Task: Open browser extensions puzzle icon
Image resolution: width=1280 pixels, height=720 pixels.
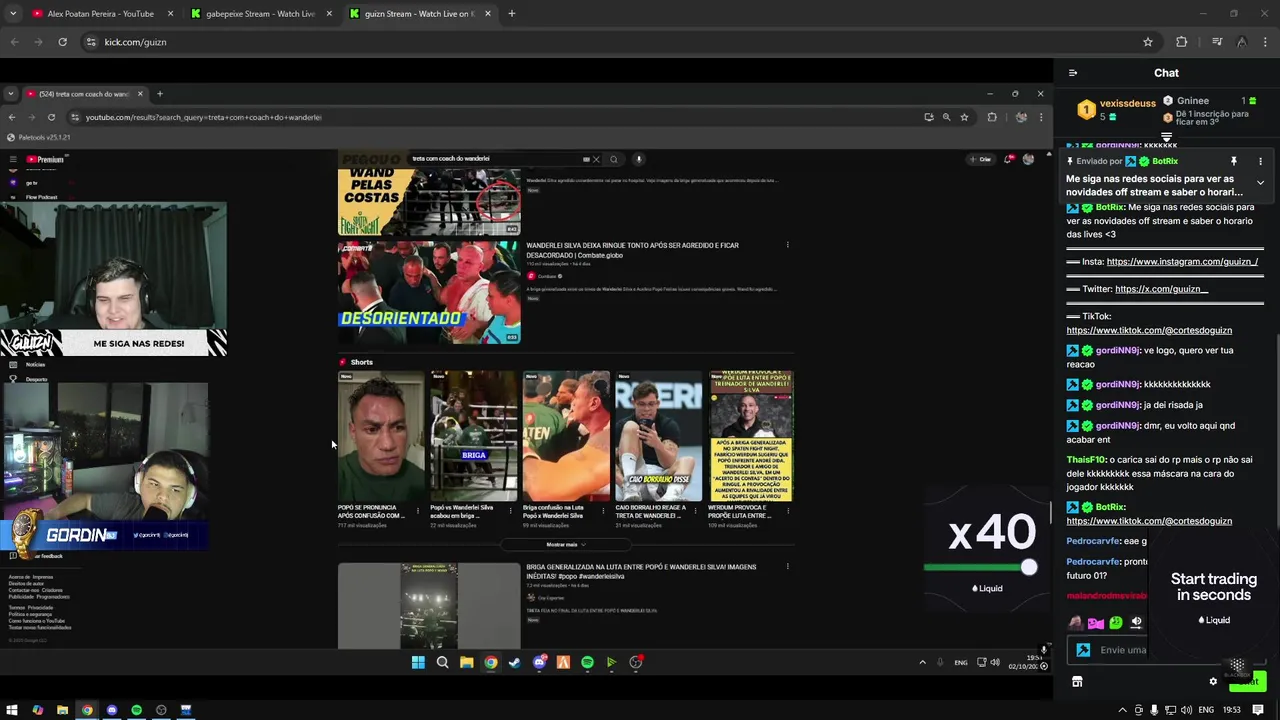Action: click(1181, 42)
